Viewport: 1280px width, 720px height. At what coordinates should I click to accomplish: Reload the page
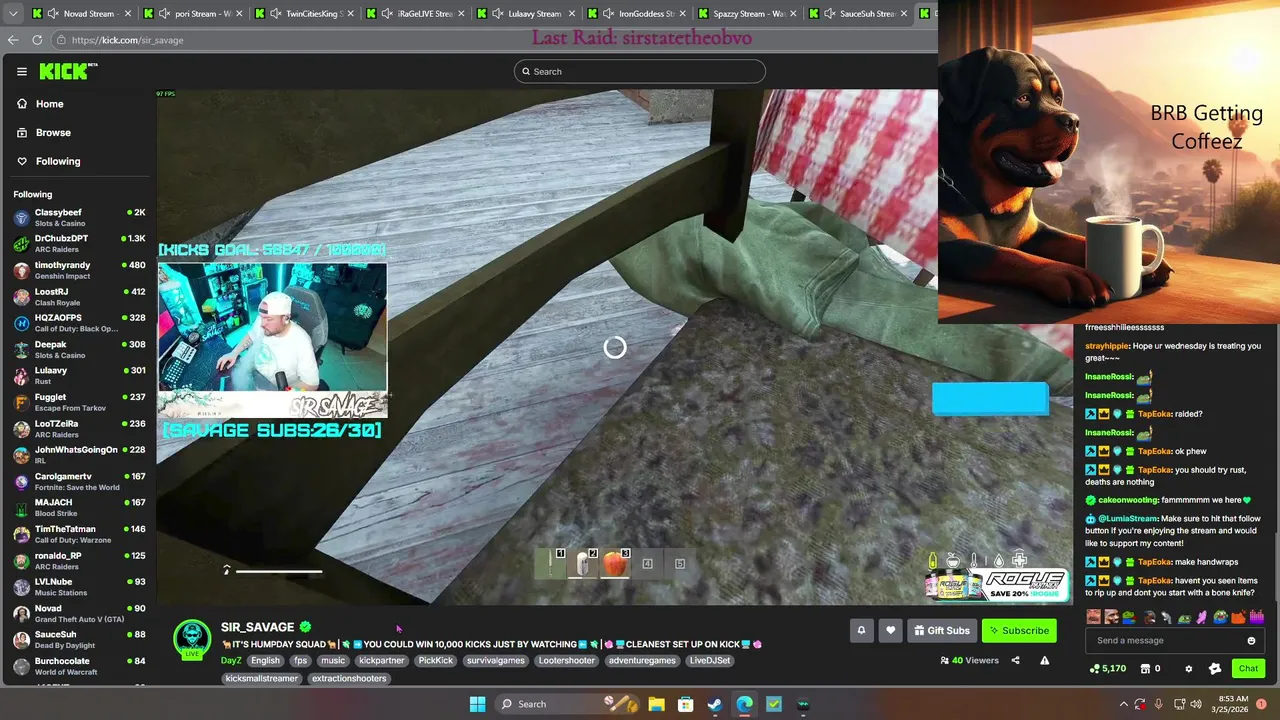[x=37, y=40]
